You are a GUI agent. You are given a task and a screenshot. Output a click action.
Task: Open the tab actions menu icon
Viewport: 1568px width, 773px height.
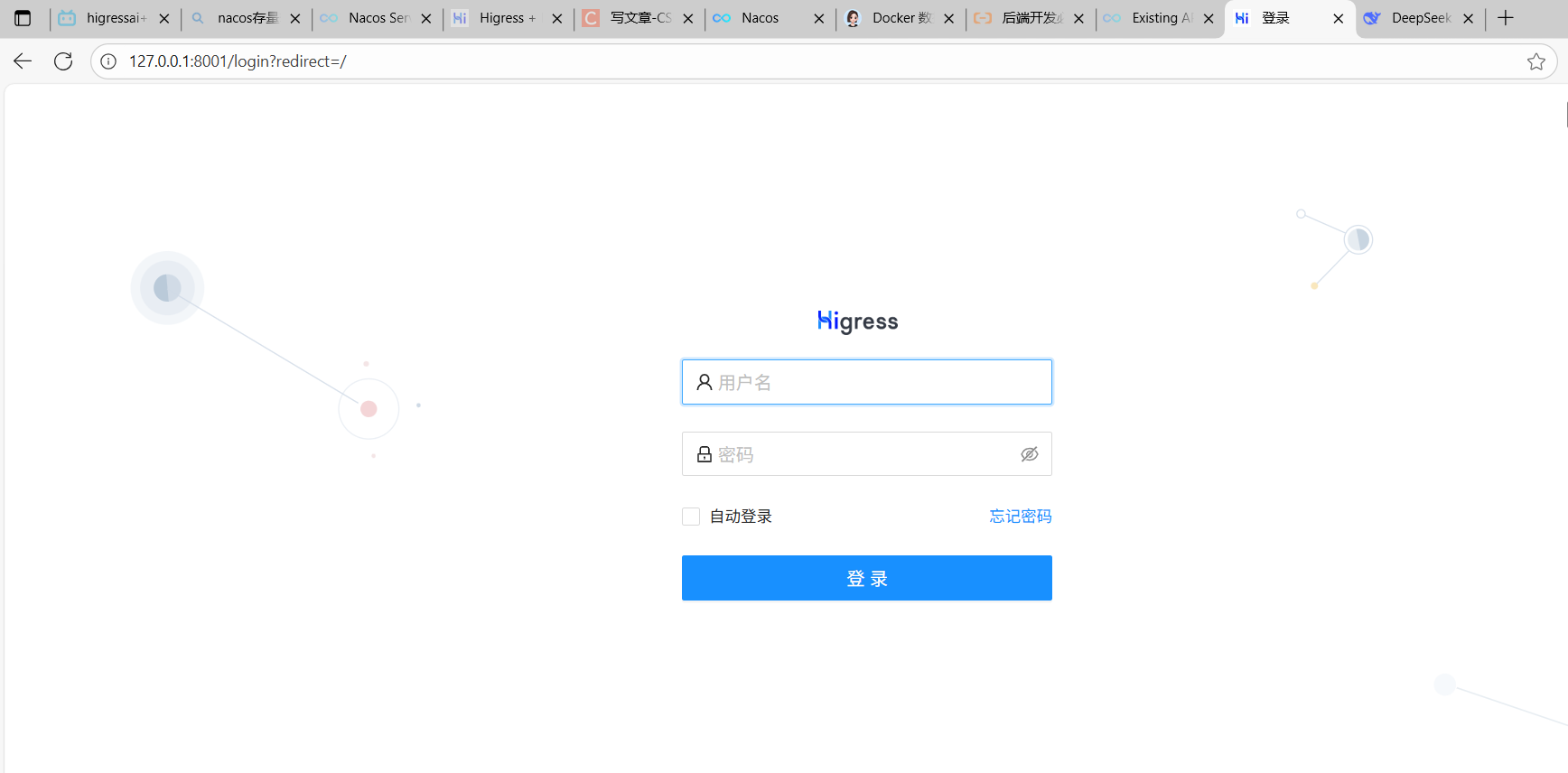click(x=23, y=18)
